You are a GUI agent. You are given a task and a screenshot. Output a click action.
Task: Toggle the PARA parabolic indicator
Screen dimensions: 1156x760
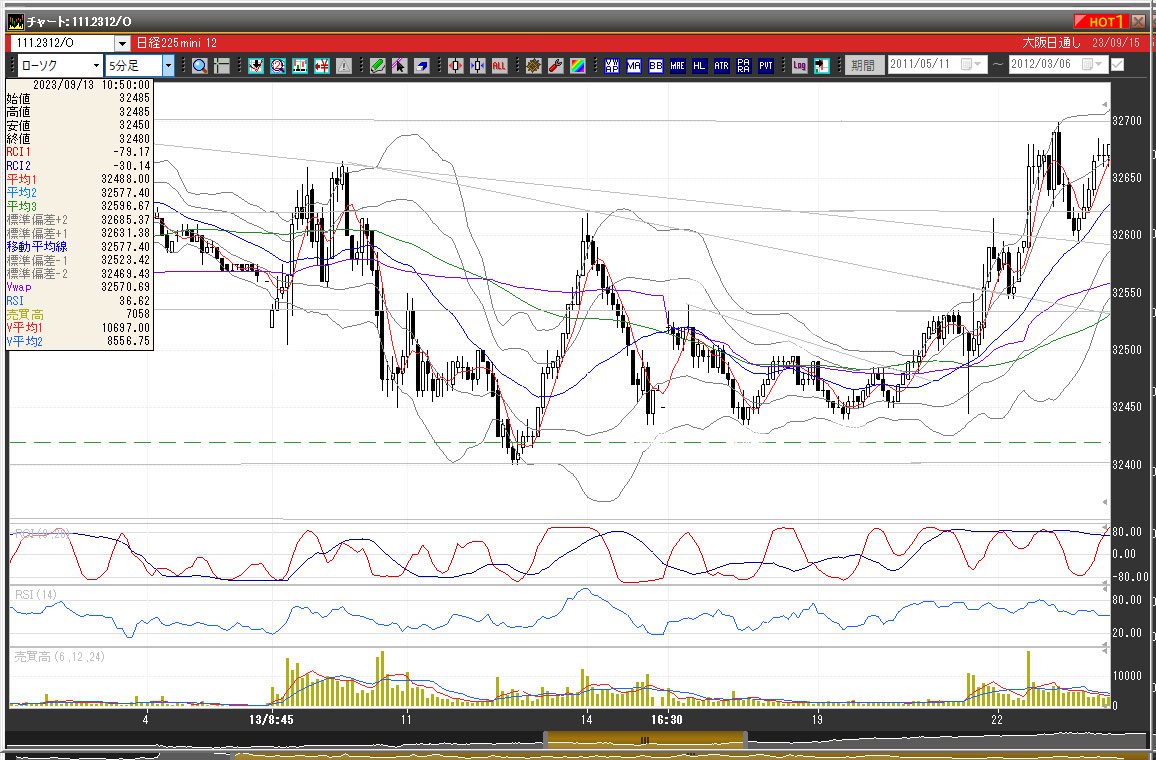click(x=744, y=66)
